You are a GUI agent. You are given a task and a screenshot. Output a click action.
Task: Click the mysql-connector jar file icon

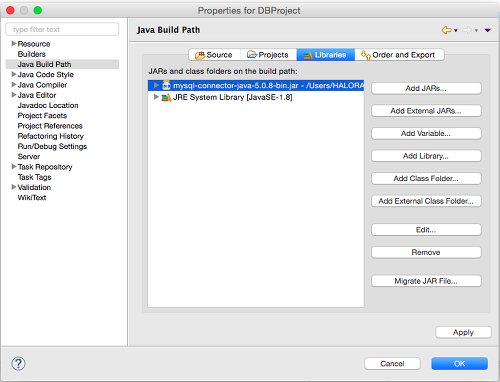[x=166, y=85]
